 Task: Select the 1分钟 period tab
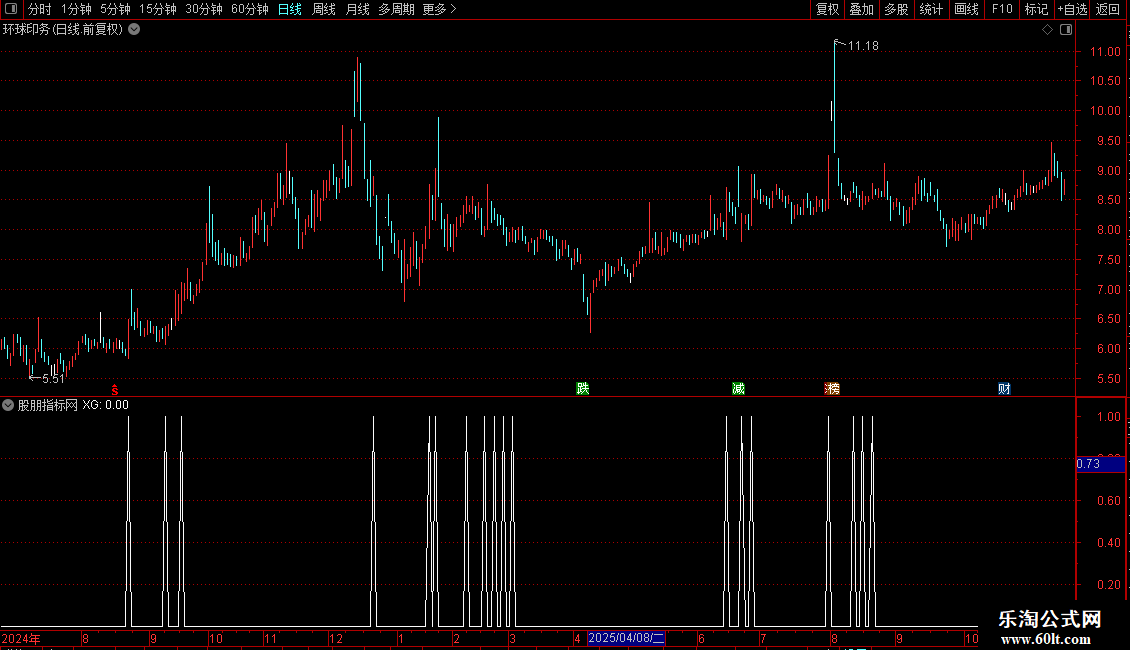point(76,9)
